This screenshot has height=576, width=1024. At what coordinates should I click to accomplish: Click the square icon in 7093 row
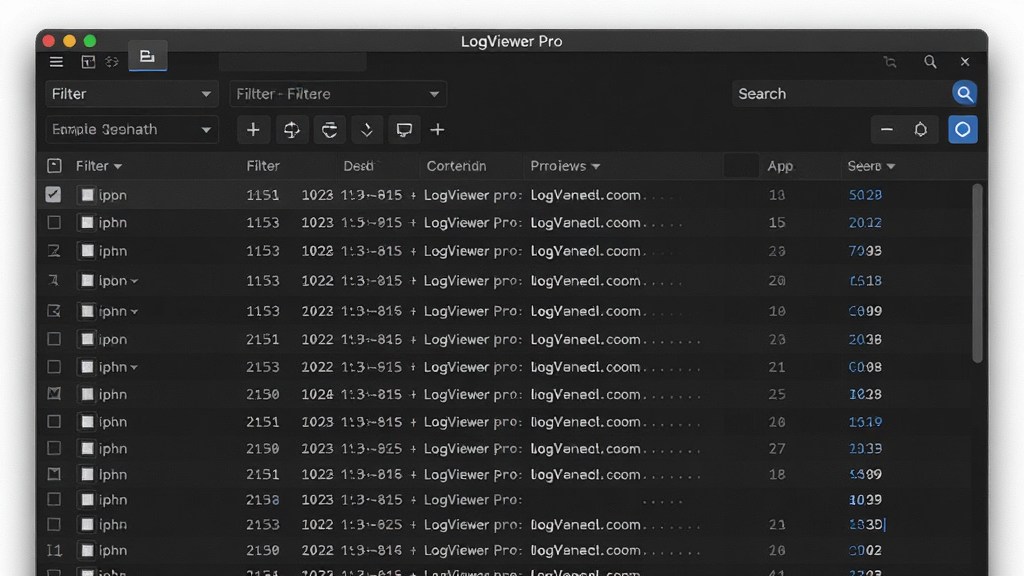point(87,251)
